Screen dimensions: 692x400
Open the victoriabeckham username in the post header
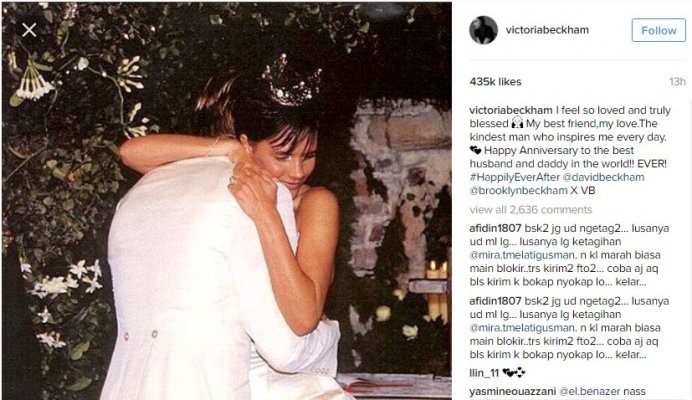tap(547, 30)
